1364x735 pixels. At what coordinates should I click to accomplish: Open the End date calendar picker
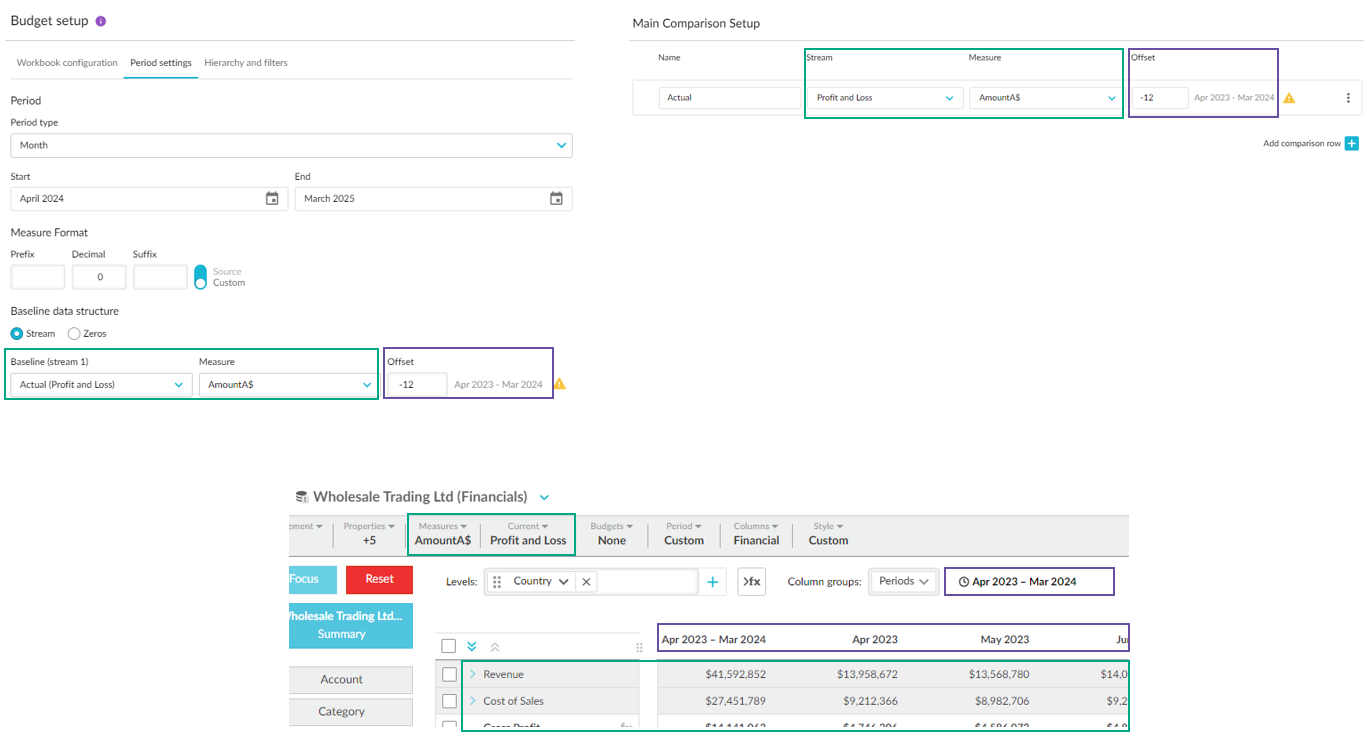click(556, 199)
